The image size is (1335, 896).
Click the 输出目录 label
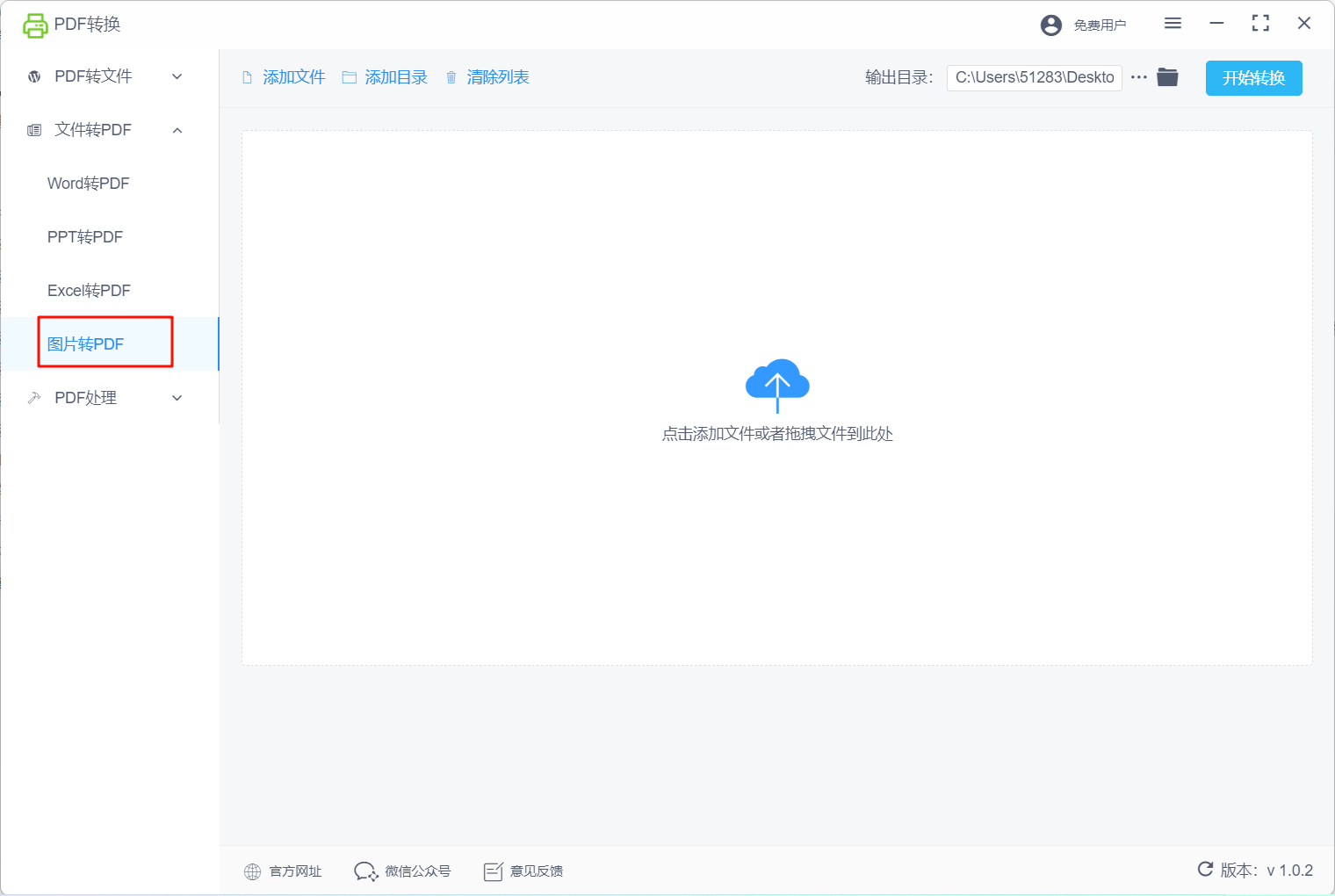[899, 77]
